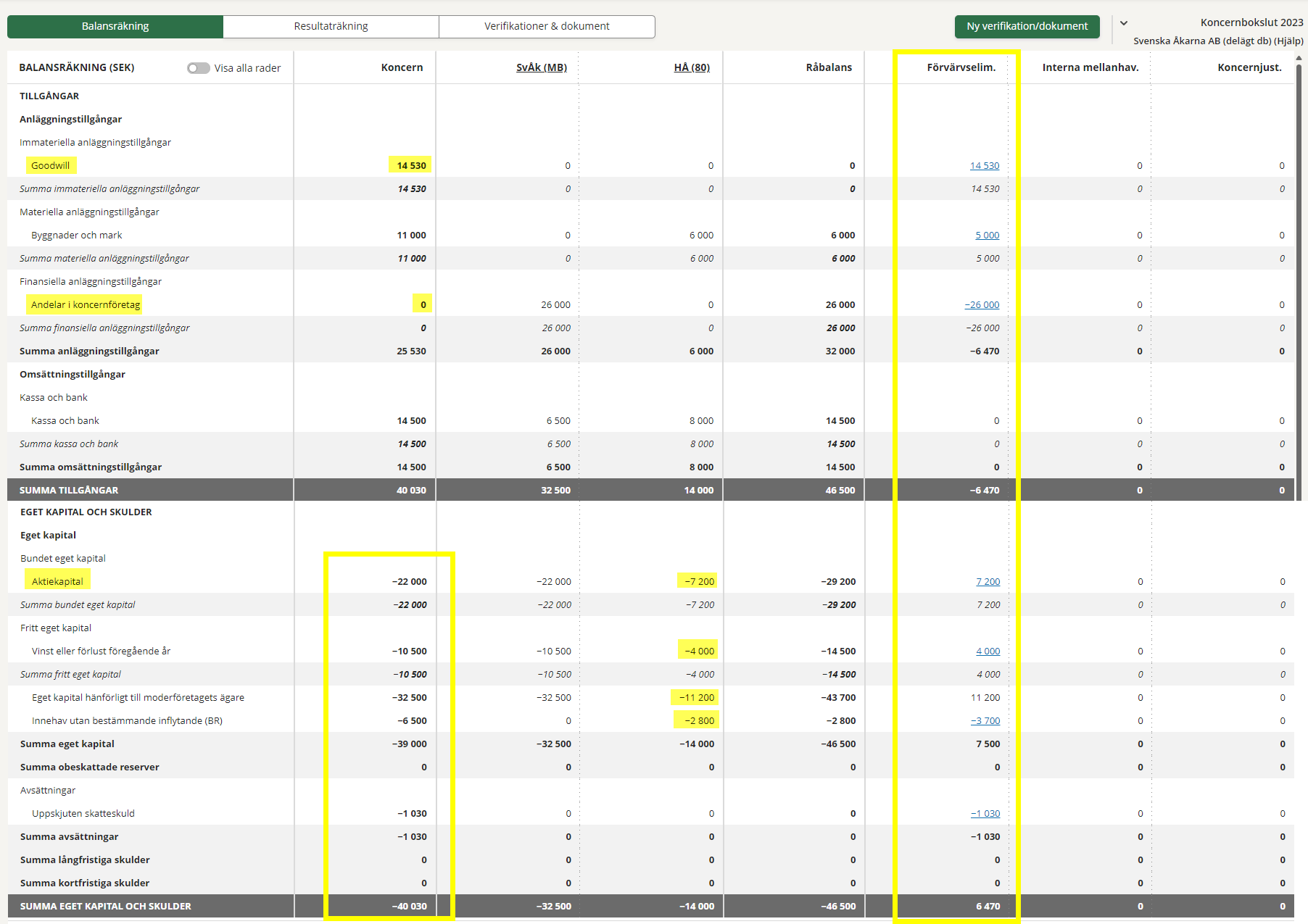Click the Ny verifikation/dokument button
Screen dimensions: 1308x924
click(x=1027, y=26)
